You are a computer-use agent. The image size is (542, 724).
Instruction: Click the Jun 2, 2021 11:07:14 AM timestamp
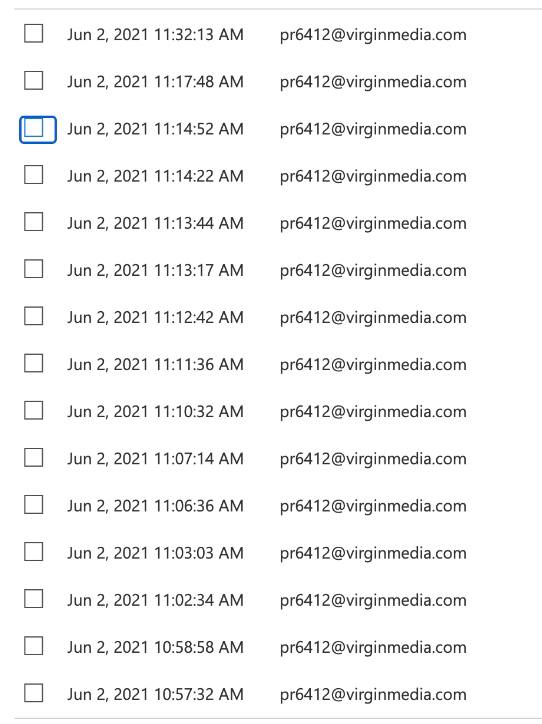coord(155,459)
